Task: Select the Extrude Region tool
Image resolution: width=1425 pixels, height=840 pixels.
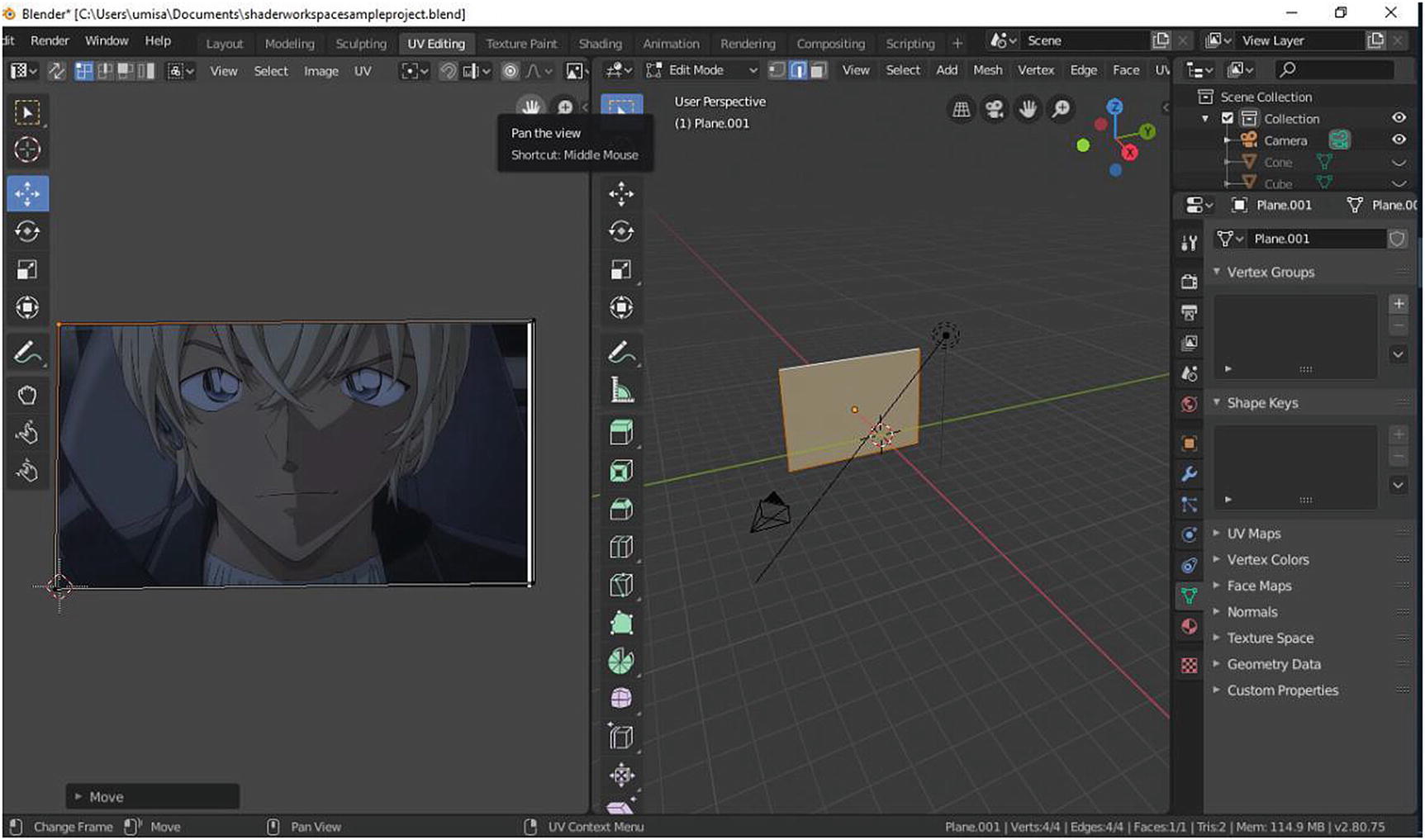Action: tap(621, 432)
